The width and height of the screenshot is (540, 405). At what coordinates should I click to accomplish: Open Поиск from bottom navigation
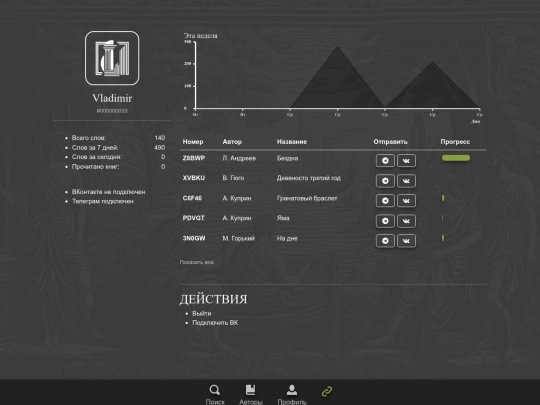point(215,394)
